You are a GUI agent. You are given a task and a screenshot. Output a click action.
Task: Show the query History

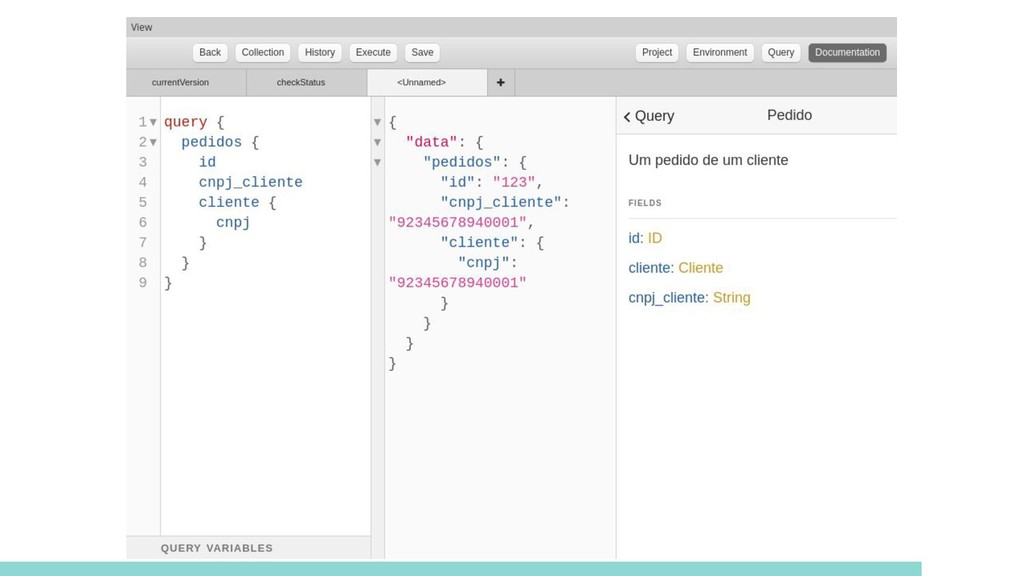tap(319, 52)
